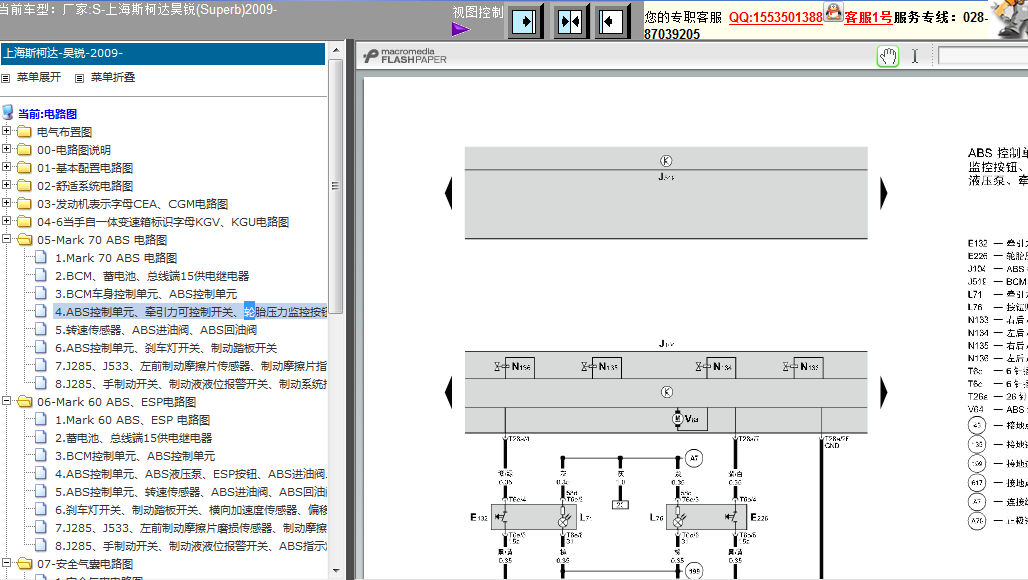Click the 上海斯柯达-昊锐-2009- header bar
Image resolution: width=1028 pixels, height=580 pixels.
[x=163, y=54]
